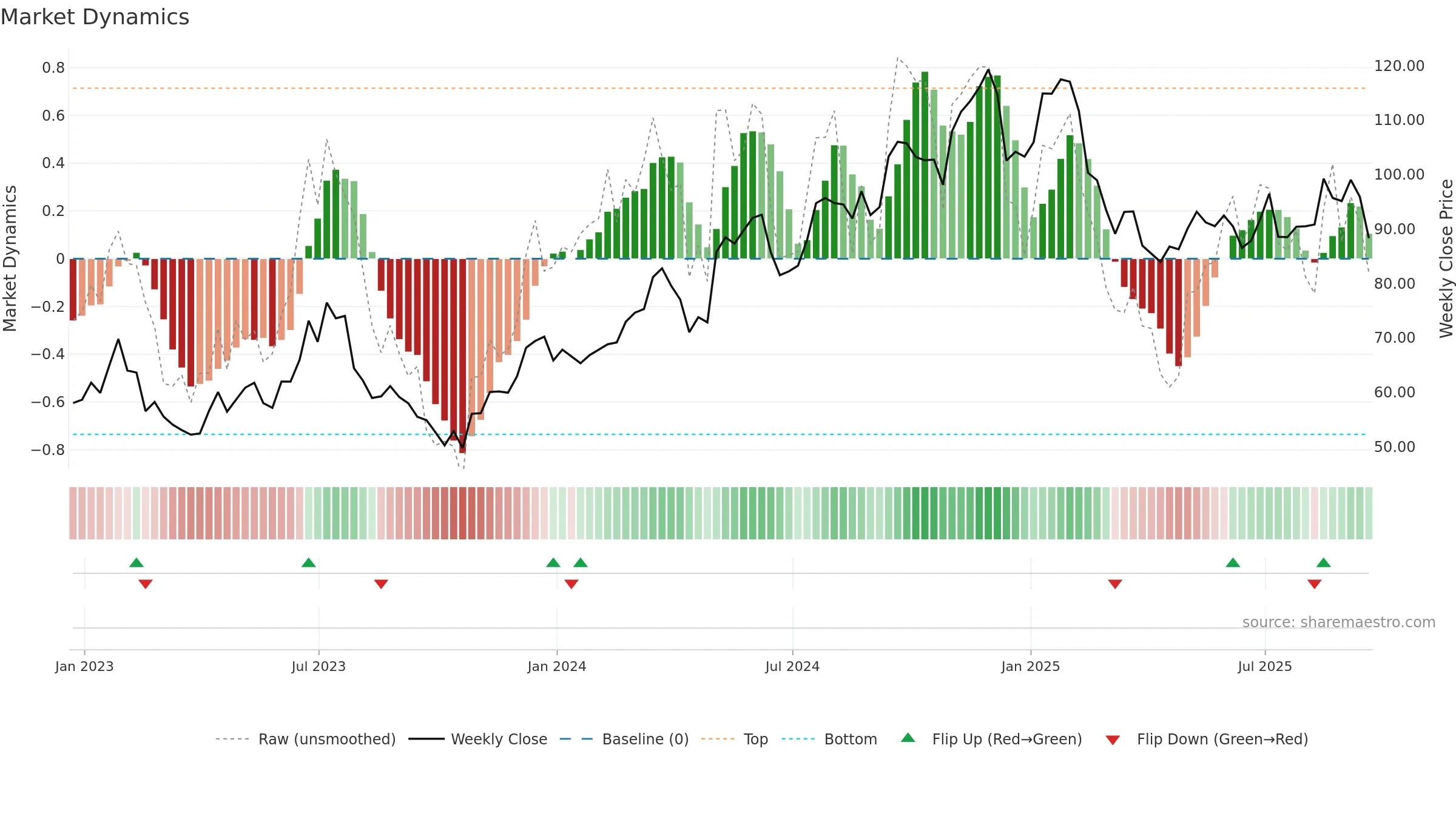The image size is (1456, 819).
Task: Click the 60.00 price axis label
Action: click(x=1395, y=392)
